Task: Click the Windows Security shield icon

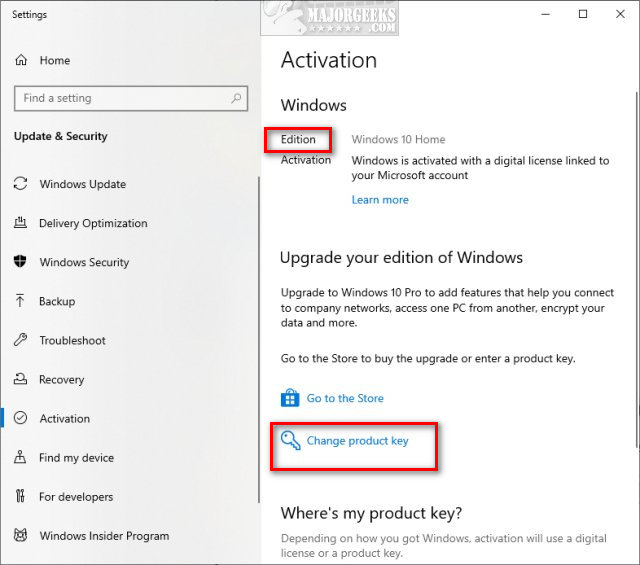Action: tap(20, 262)
